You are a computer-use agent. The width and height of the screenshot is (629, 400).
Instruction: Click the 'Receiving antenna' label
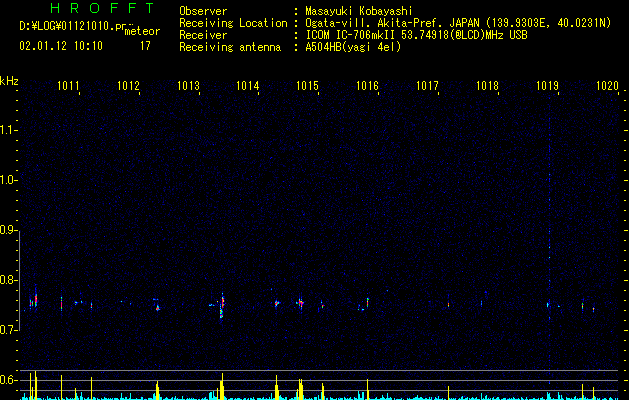point(230,47)
